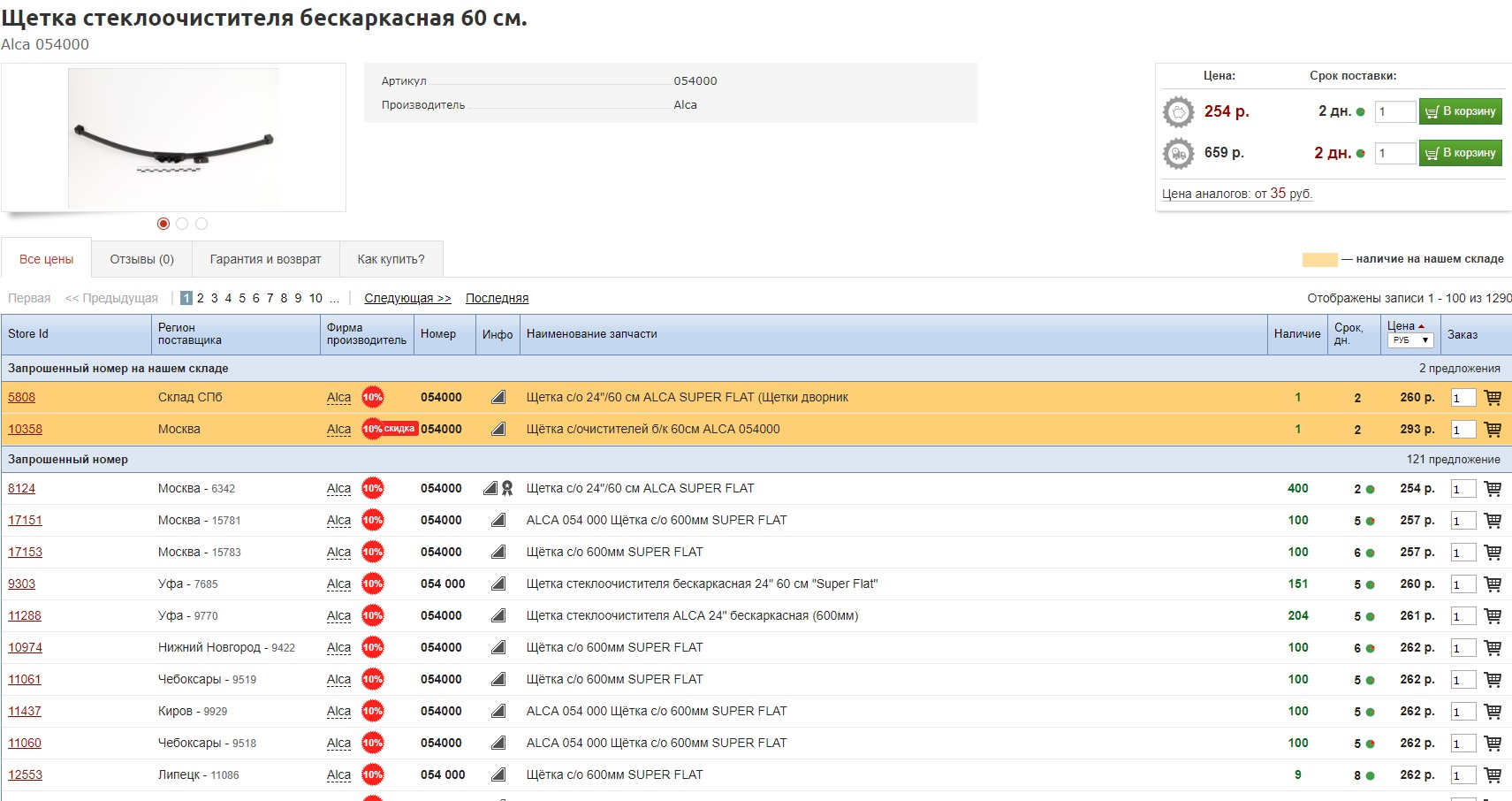Add store 17153 offer to cart
Image resolution: width=1512 pixels, height=801 pixels.
pyautogui.click(x=1493, y=552)
